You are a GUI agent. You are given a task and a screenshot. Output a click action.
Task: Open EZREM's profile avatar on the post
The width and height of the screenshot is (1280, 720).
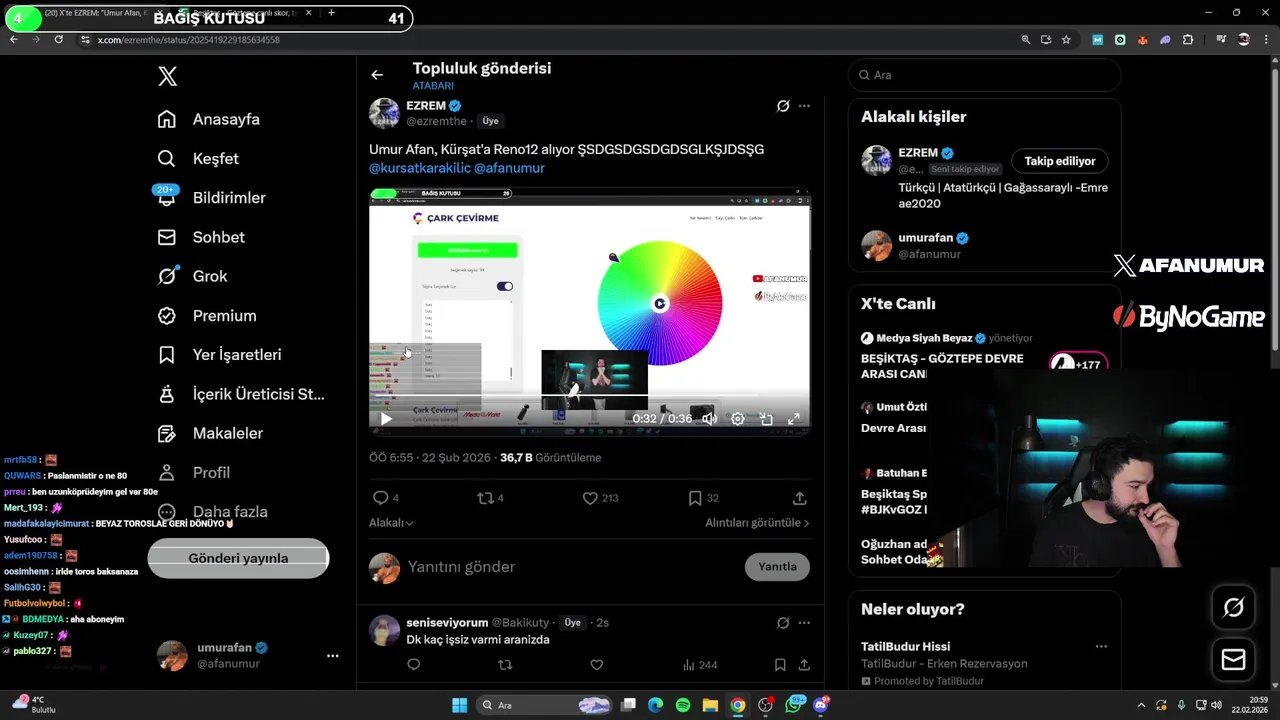pyautogui.click(x=384, y=113)
